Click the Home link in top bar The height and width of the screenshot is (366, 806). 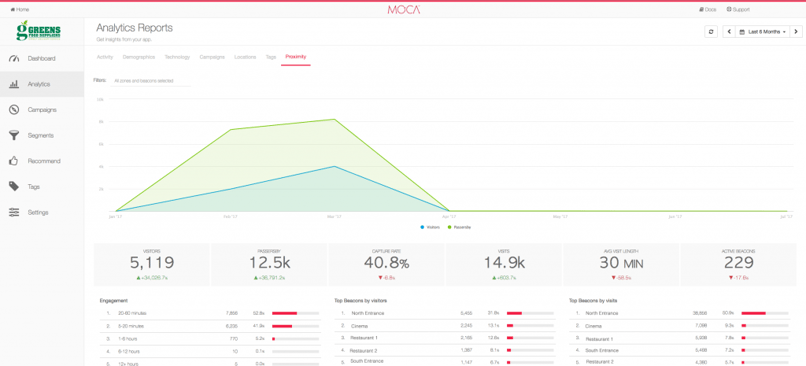20,9
